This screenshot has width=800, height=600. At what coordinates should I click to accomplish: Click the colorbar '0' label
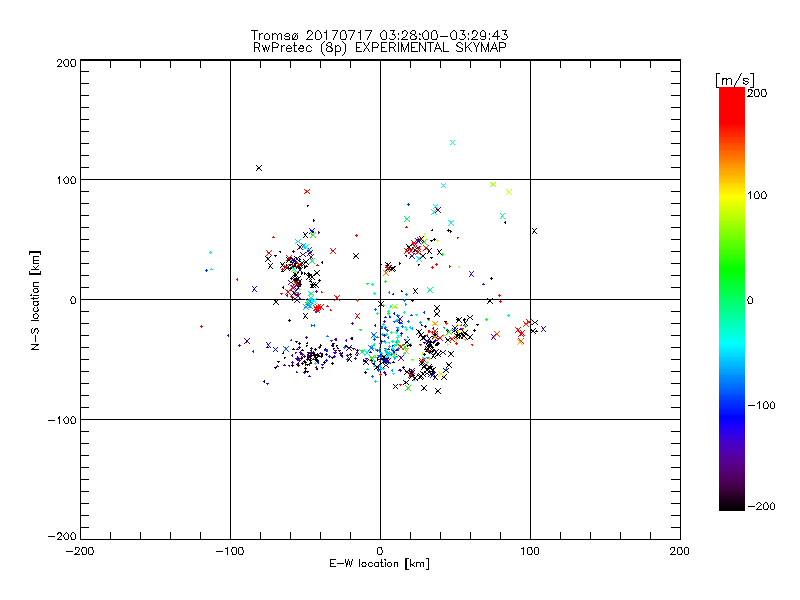pyautogui.click(x=750, y=301)
